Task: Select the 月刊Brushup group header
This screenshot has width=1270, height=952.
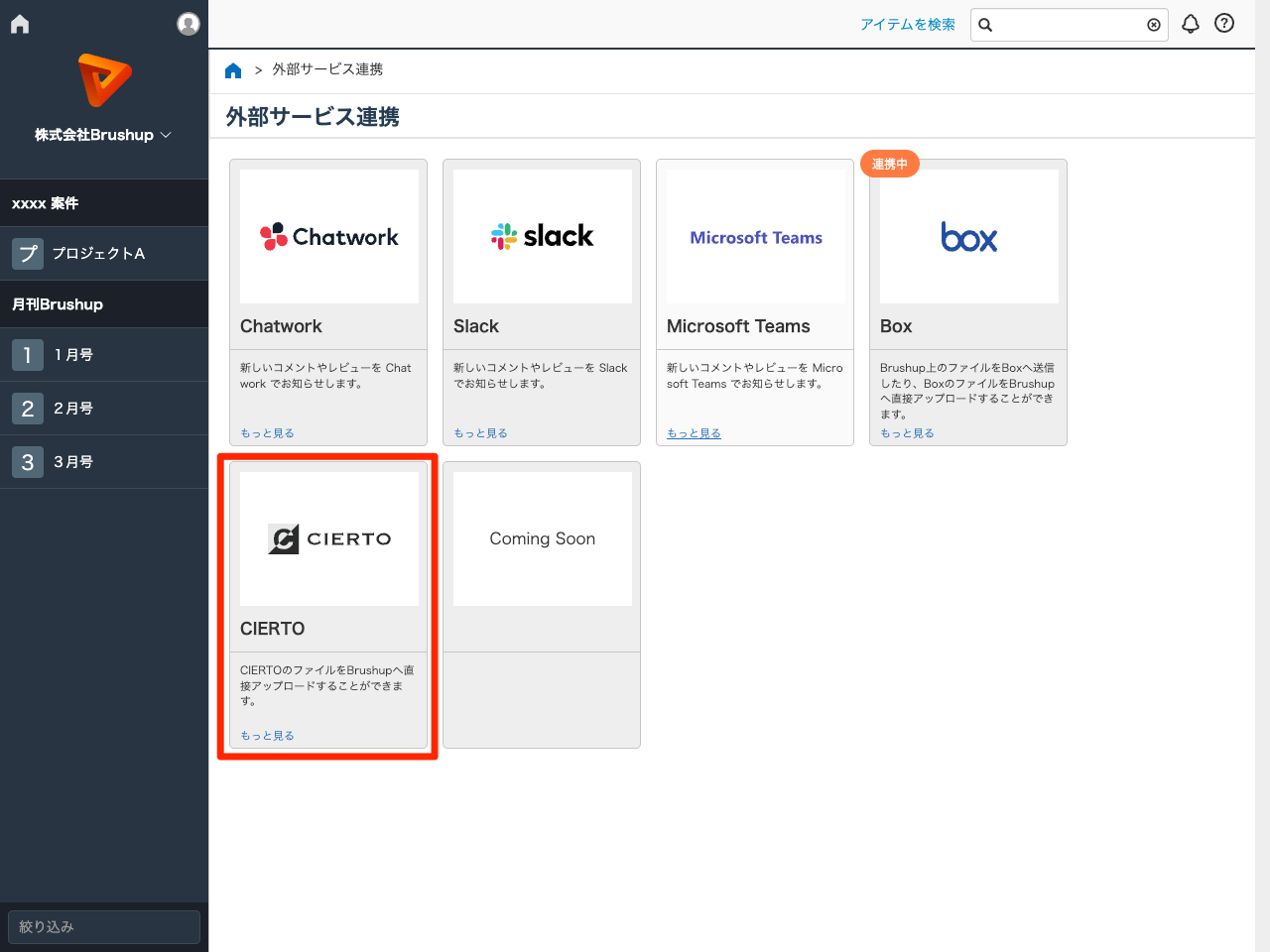Action: pyautogui.click(x=104, y=304)
